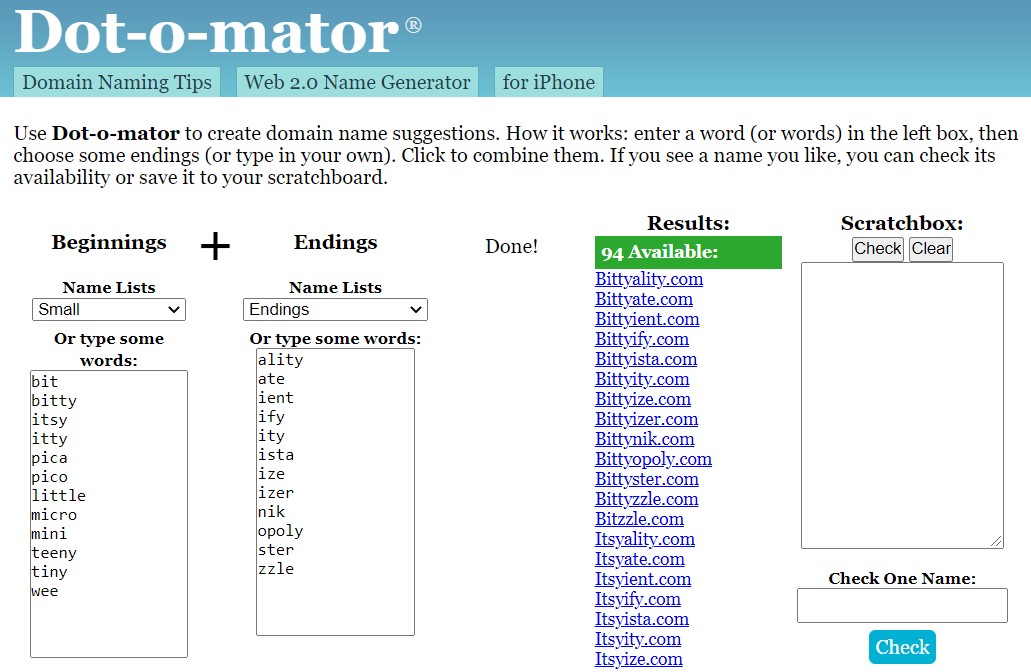Open the Bittyity.com result link
The height and width of the screenshot is (672, 1031).
642,379
